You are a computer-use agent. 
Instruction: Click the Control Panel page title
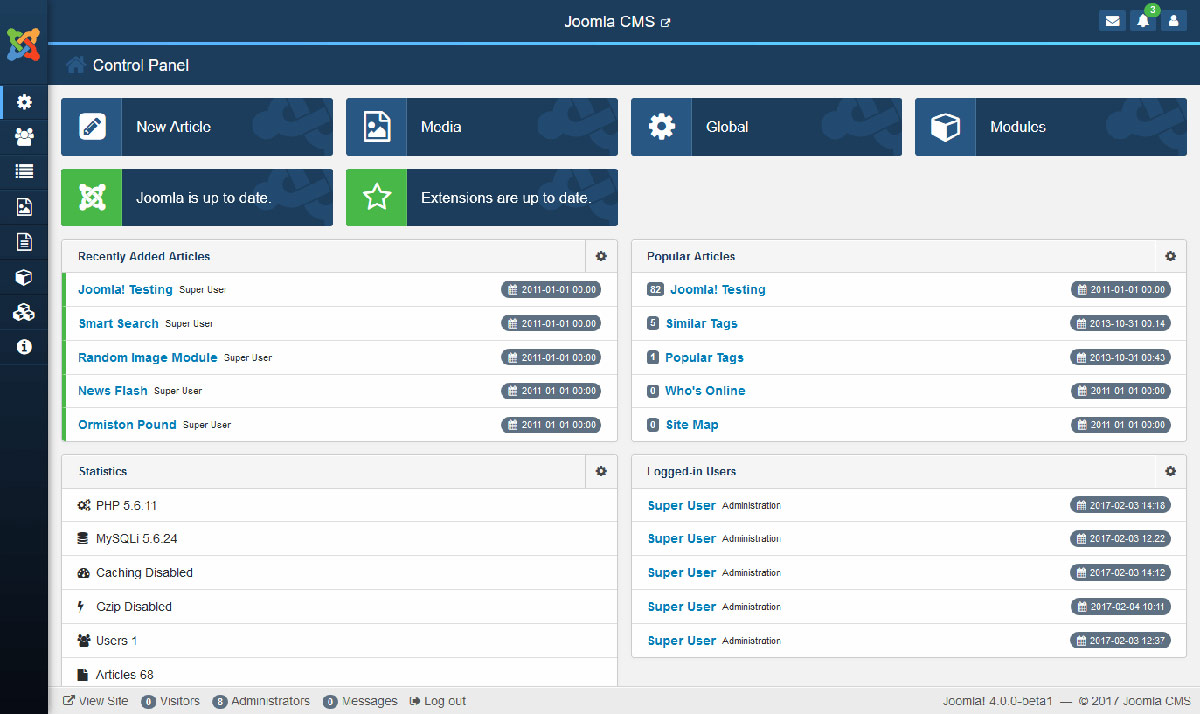point(141,65)
